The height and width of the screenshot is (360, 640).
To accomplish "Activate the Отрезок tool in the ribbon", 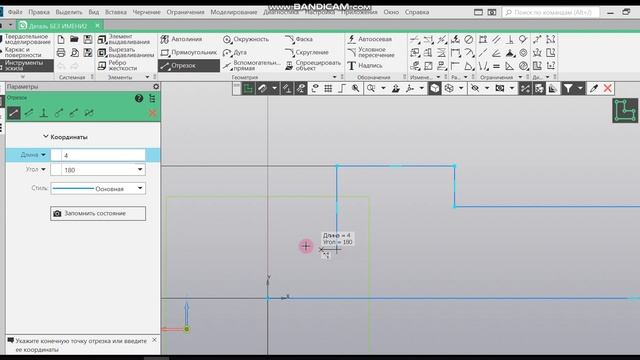I will (x=189, y=65).
